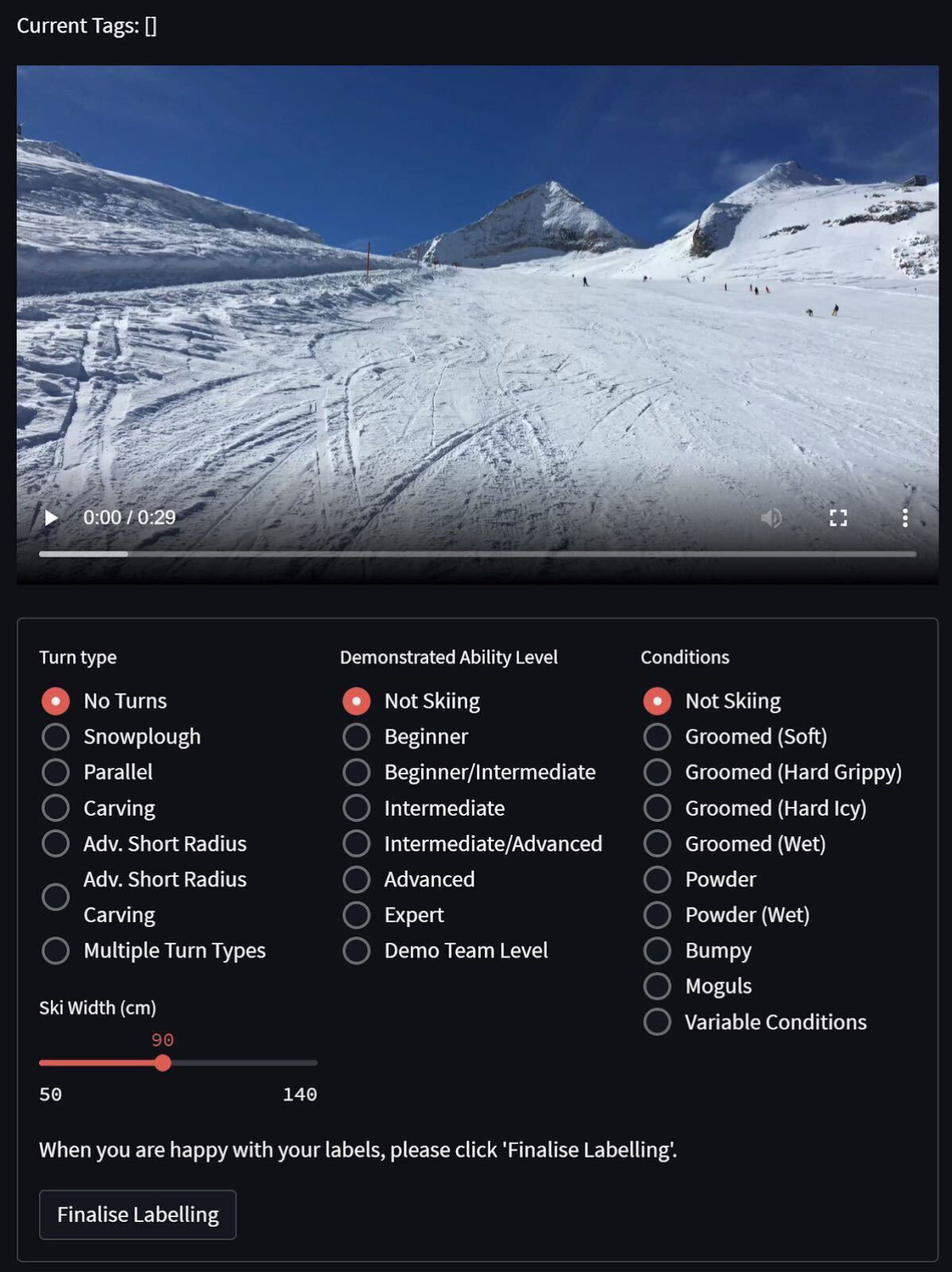Play the skiing video

click(x=51, y=518)
